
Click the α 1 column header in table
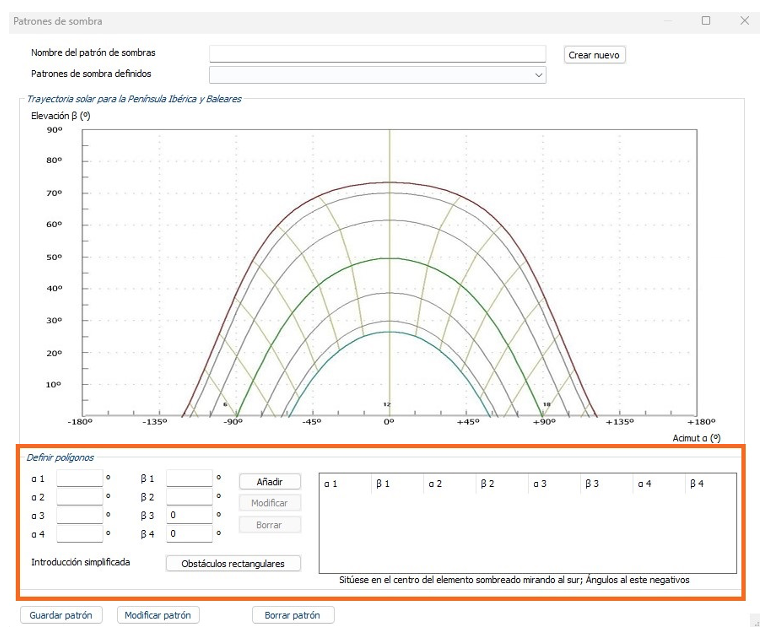344,484
